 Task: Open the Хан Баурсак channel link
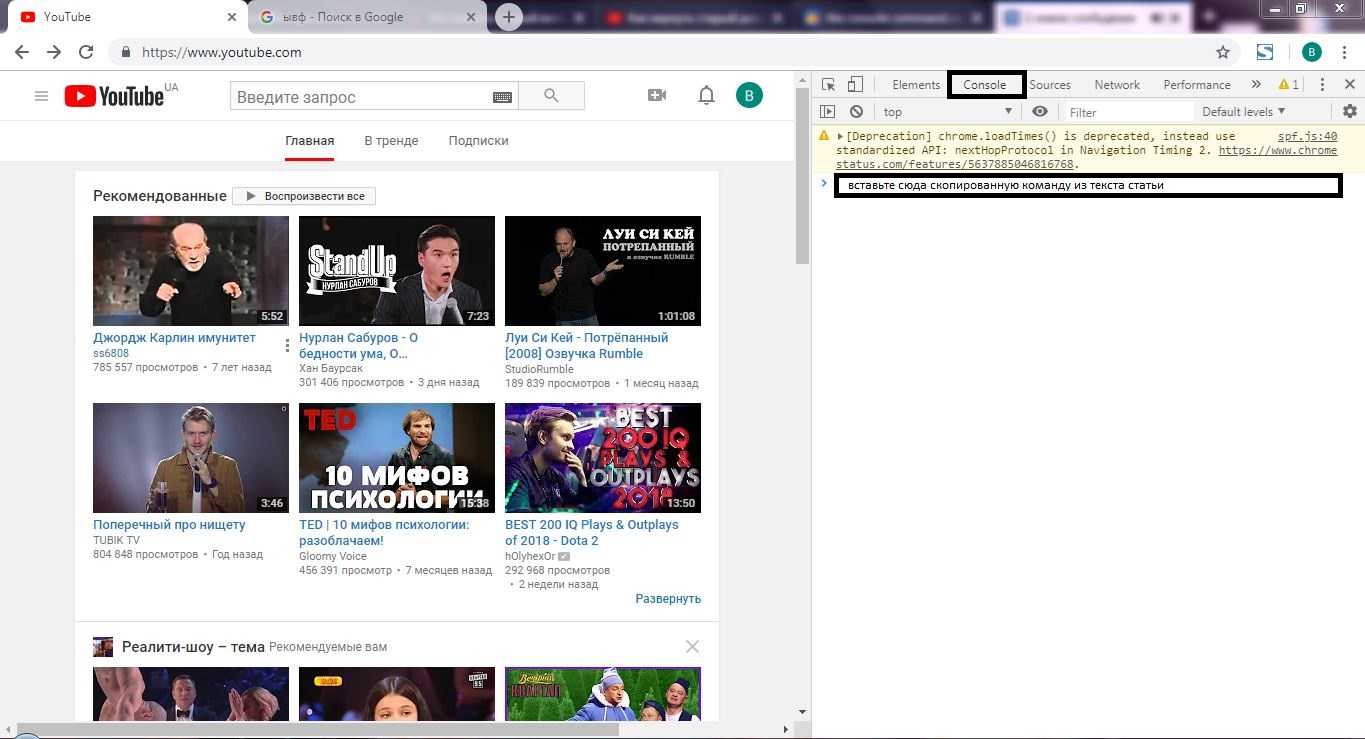point(331,369)
